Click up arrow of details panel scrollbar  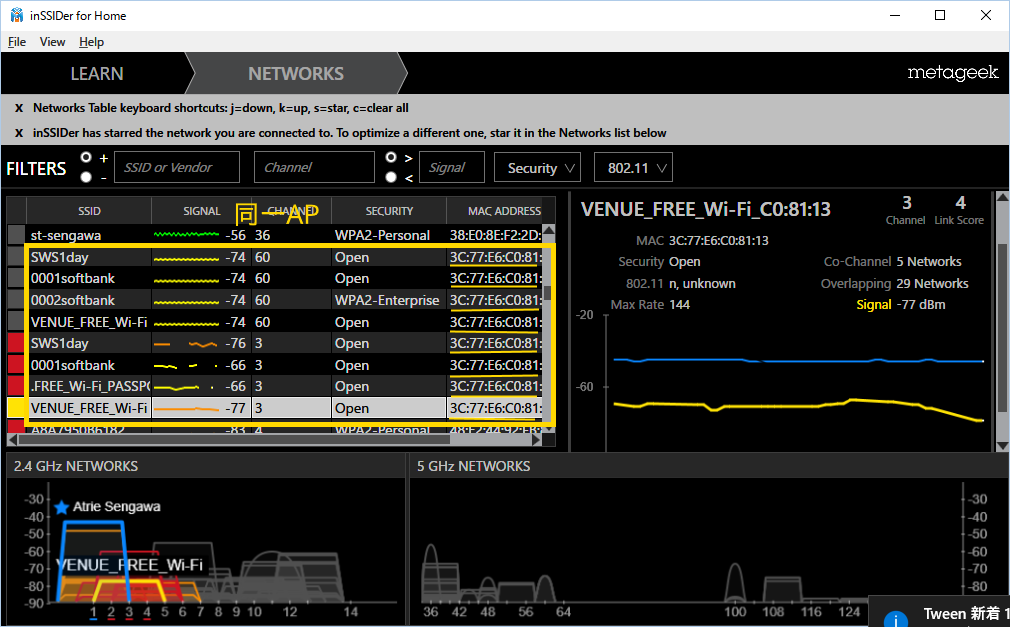pos(1002,197)
